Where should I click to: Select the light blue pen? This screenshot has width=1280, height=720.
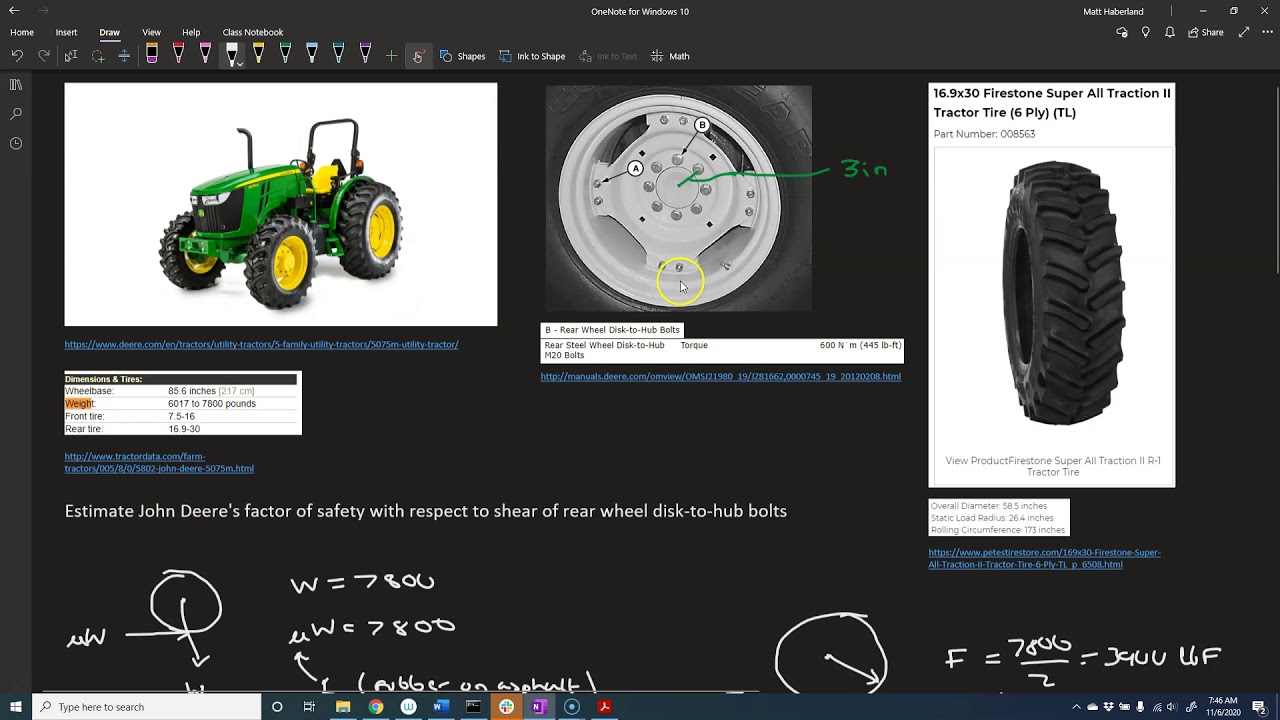click(x=312, y=55)
